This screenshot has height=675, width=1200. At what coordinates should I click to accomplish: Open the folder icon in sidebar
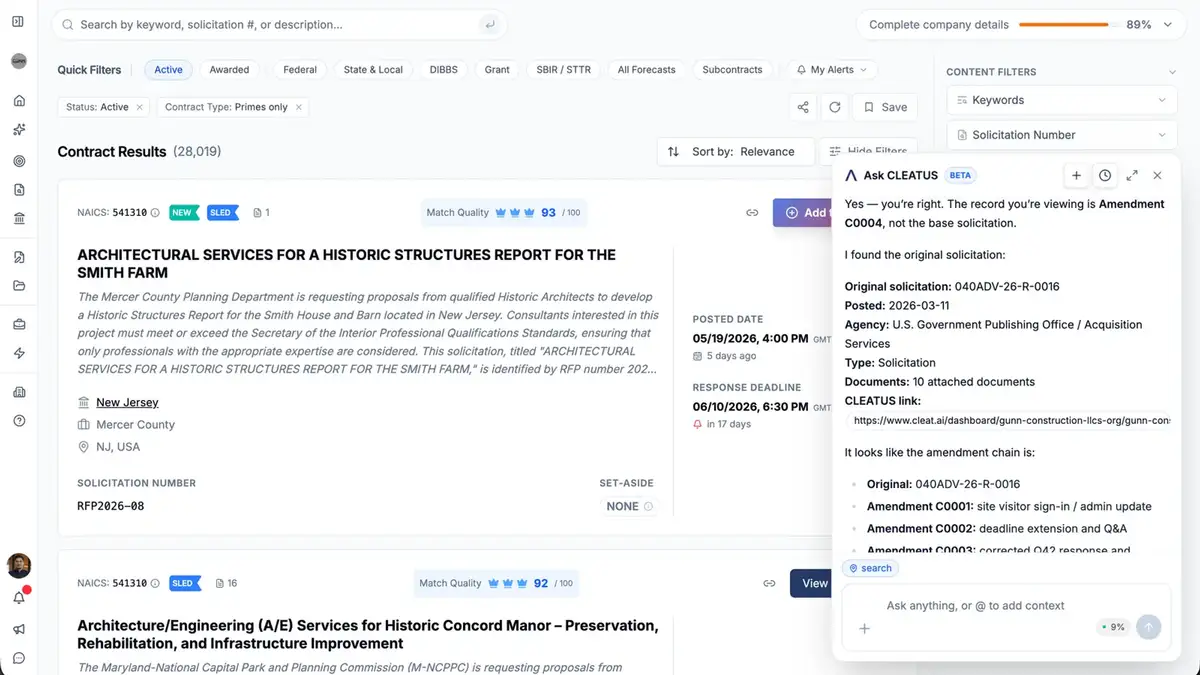coord(19,286)
